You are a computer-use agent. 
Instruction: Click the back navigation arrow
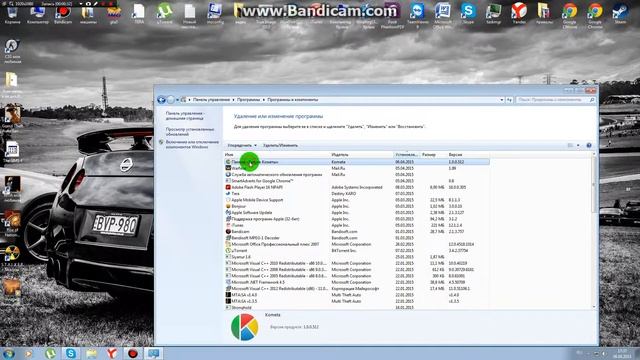pyautogui.click(x=161, y=100)
